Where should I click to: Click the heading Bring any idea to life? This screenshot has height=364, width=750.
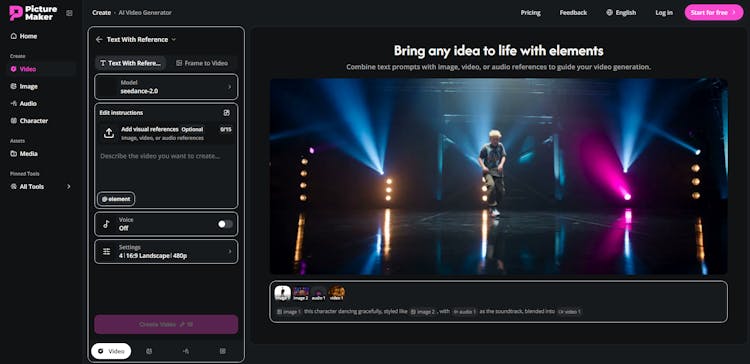coord(498,51)
